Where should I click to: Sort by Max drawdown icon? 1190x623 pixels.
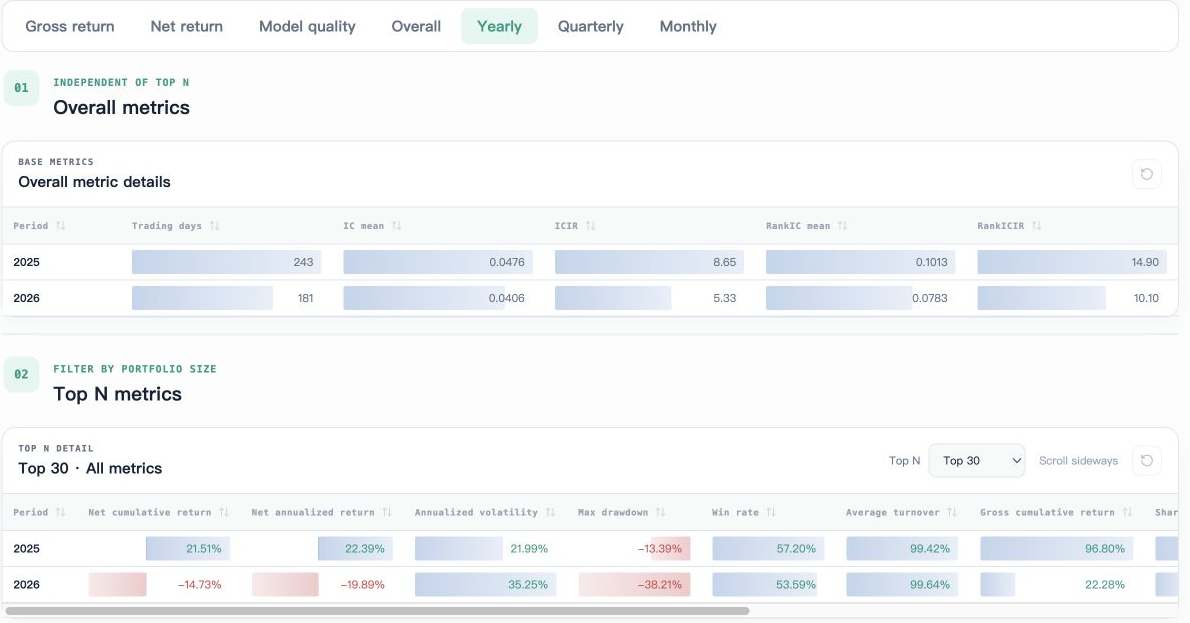point(661,513)
